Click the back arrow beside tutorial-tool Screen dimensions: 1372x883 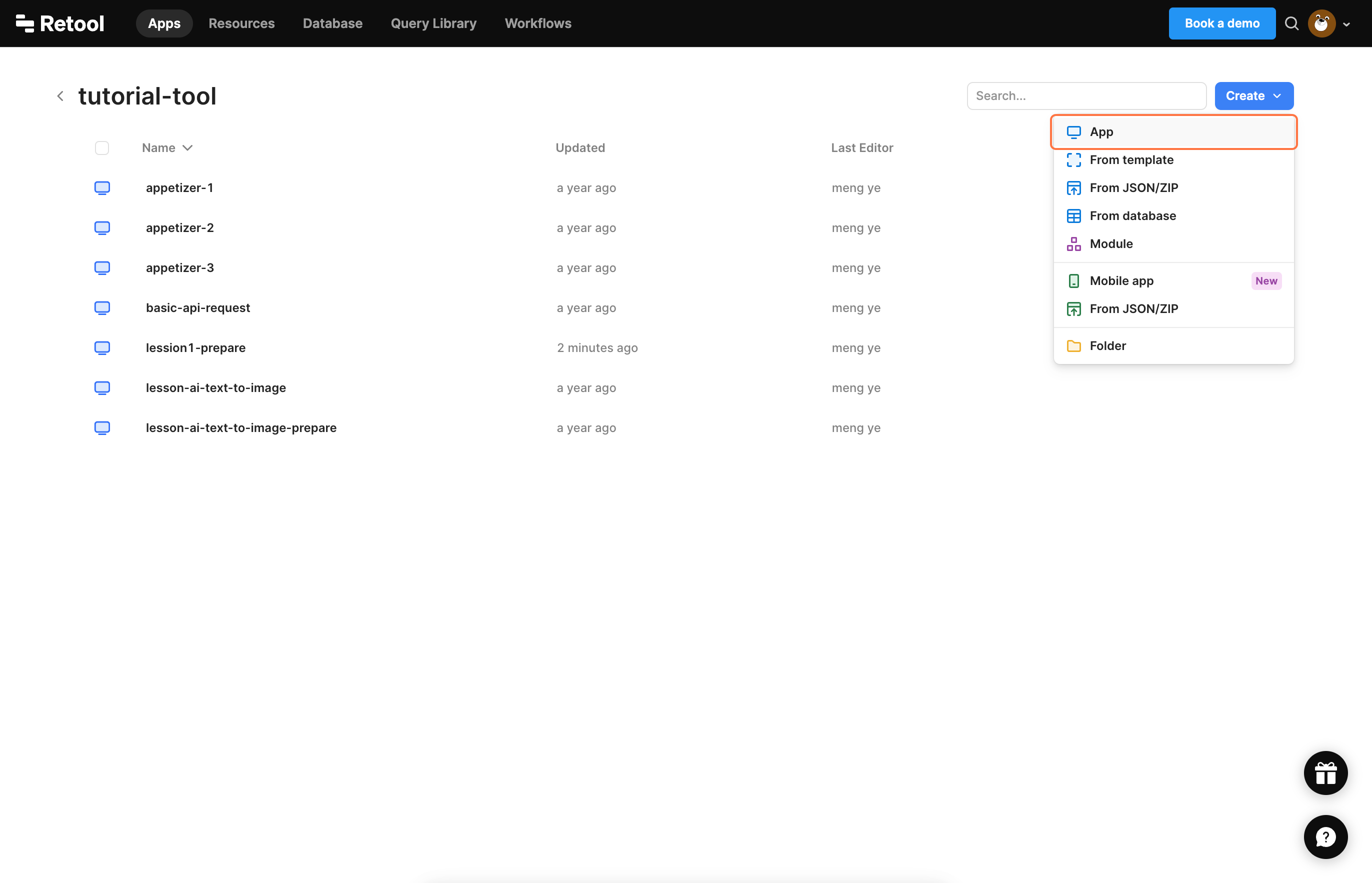pyautogui.click(x=60, y=96)
